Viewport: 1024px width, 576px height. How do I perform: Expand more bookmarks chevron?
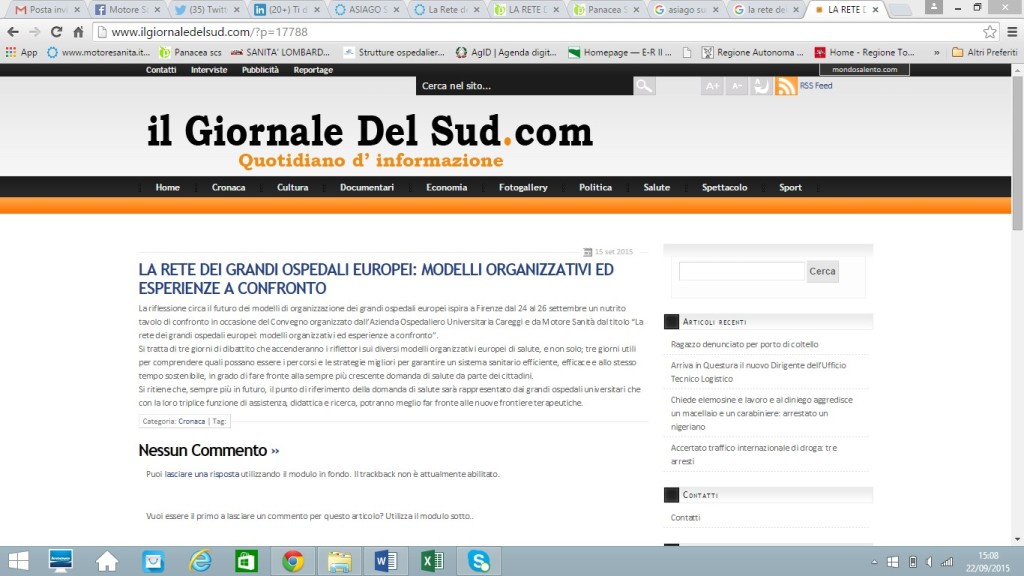coord(936,52)
